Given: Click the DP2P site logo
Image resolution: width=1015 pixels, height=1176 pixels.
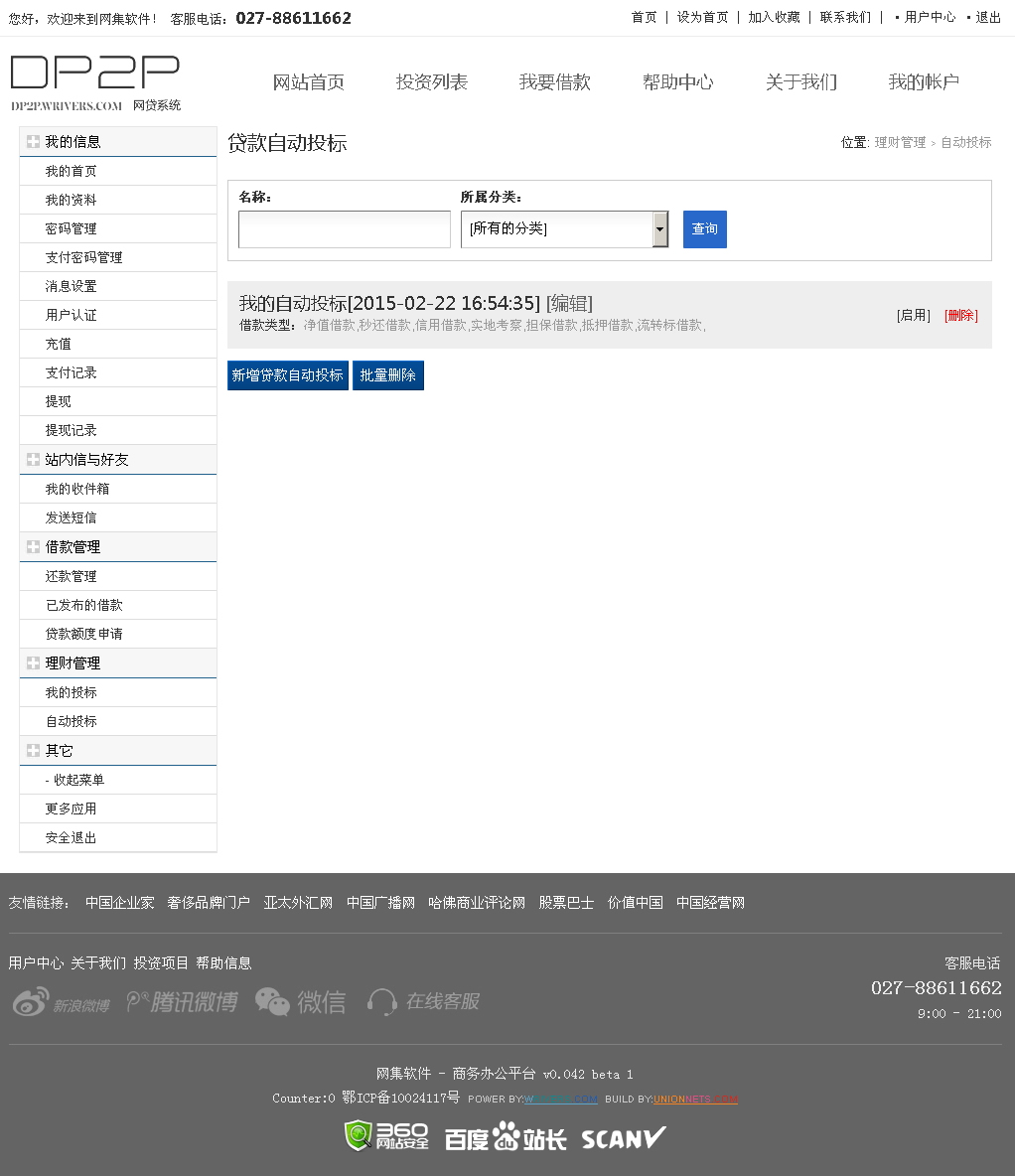Looking at the screenshot, I should tap(95, 82).
